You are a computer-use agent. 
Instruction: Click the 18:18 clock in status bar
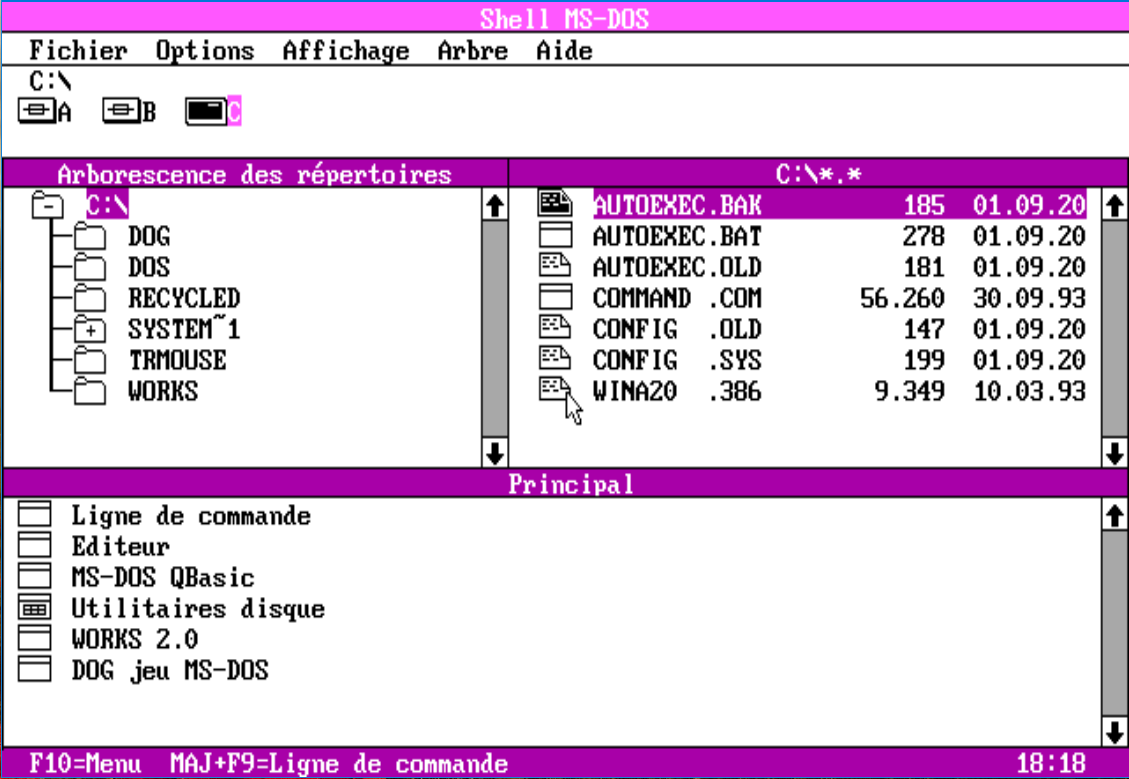point(1051,763)
